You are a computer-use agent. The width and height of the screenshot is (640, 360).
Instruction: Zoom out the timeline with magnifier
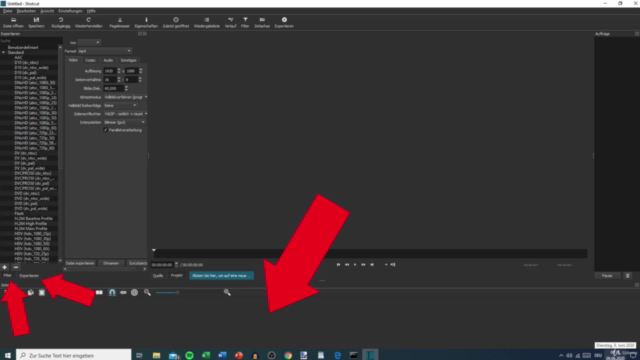click(147, 292)
